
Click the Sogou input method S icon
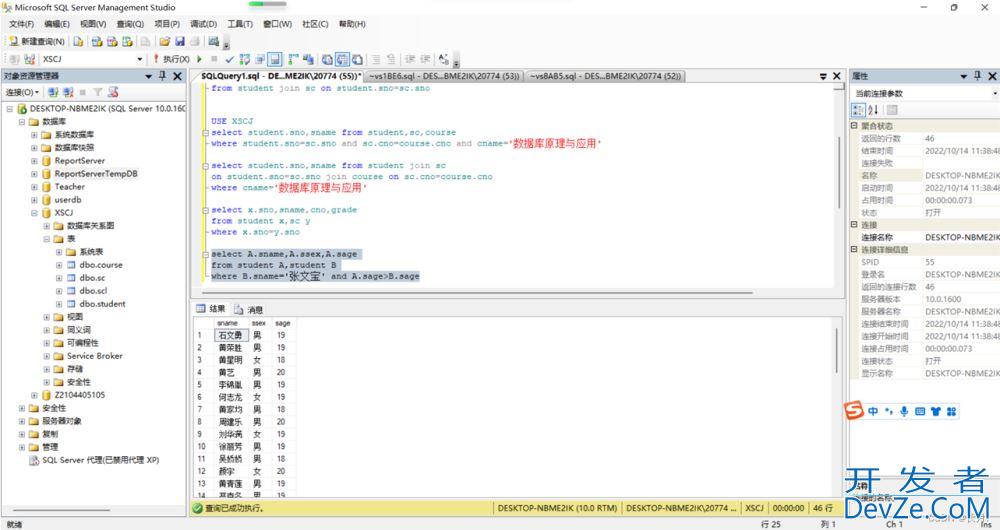pos(854,411)
